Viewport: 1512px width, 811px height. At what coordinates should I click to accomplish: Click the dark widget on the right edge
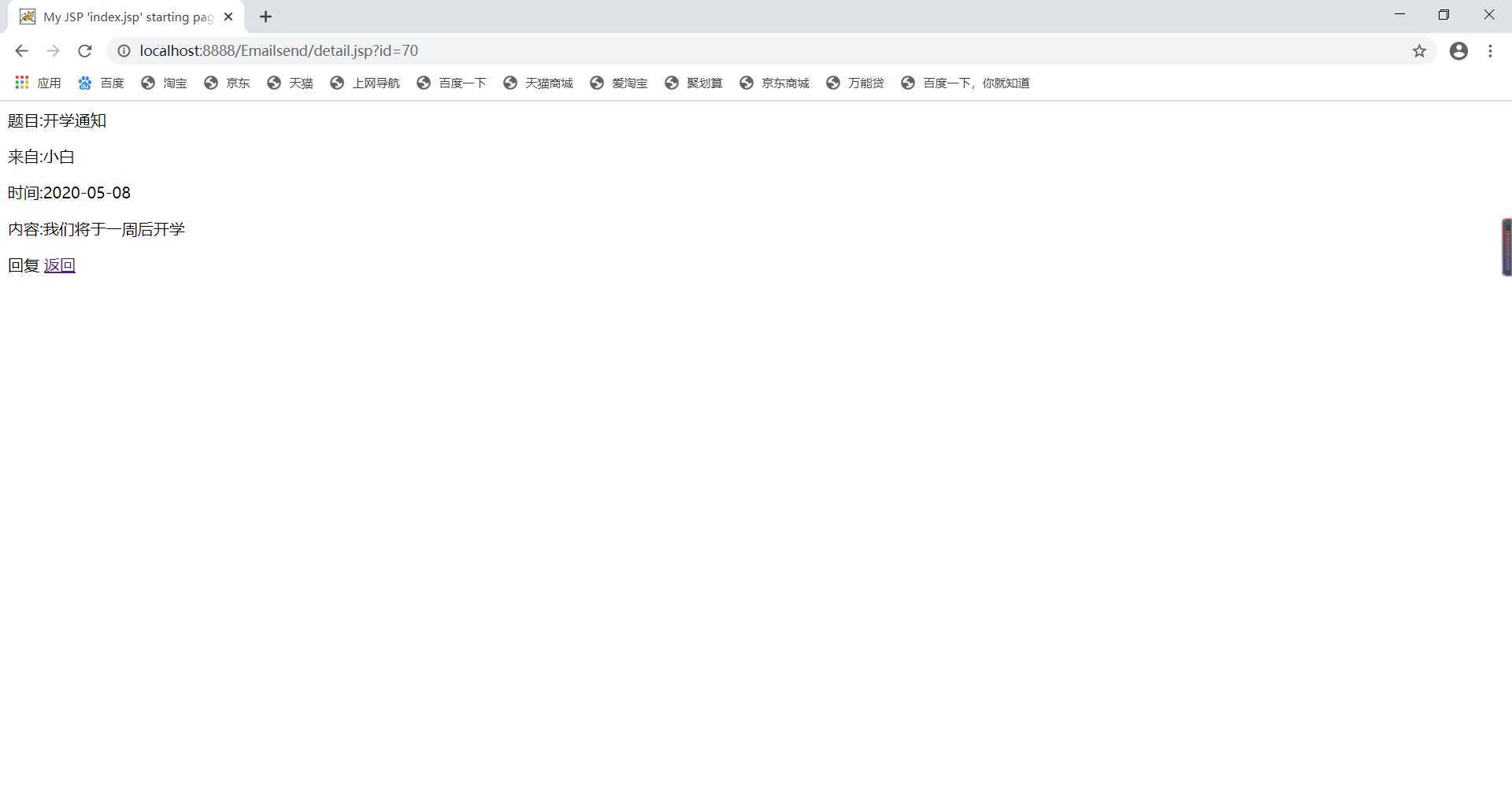[1506, 247]
